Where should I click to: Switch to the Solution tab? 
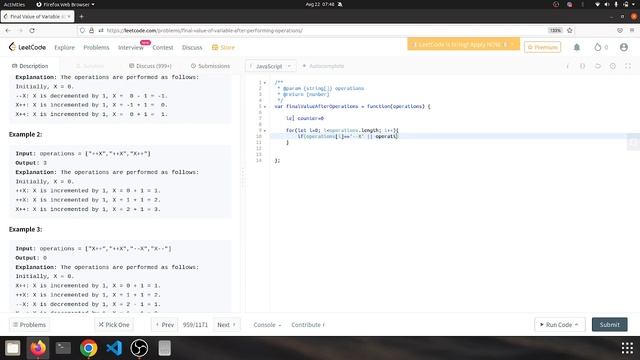pos(90,66)
